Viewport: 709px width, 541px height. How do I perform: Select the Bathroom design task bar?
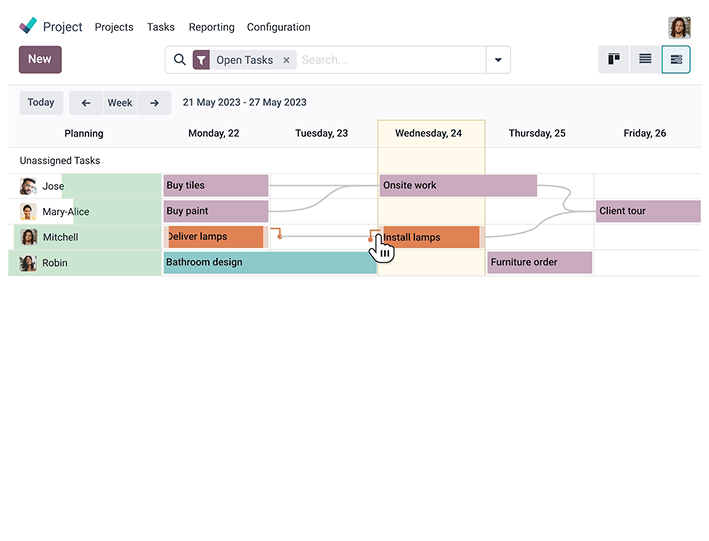click(x=269, y=263)
